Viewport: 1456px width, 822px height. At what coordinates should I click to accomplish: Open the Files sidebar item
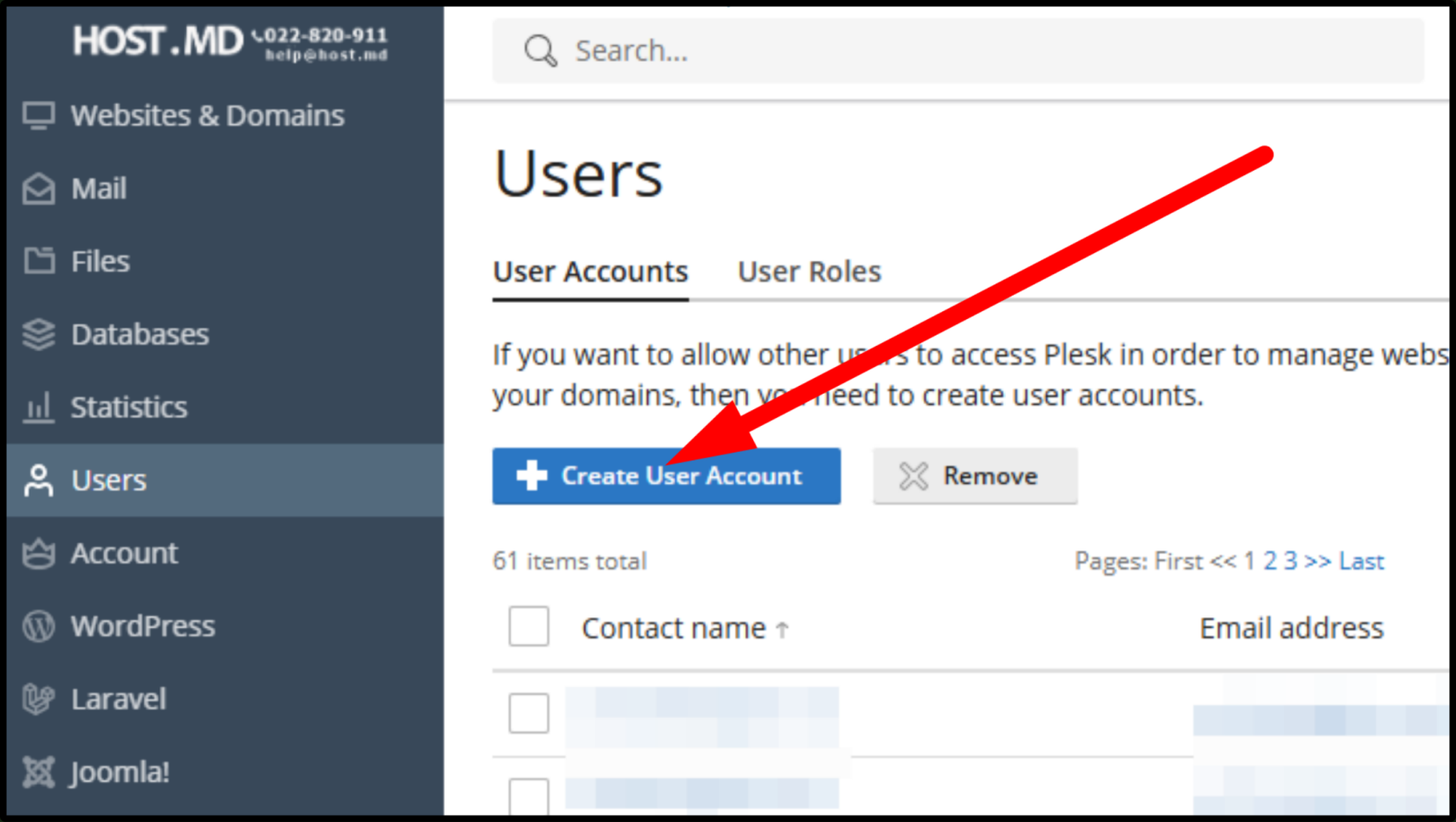[225, 261]
